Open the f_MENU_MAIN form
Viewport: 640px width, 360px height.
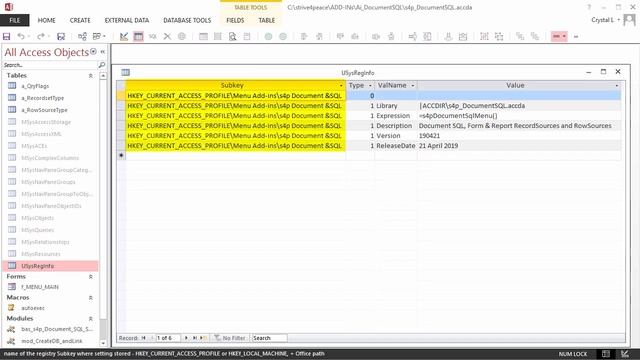tap(40, 287)
